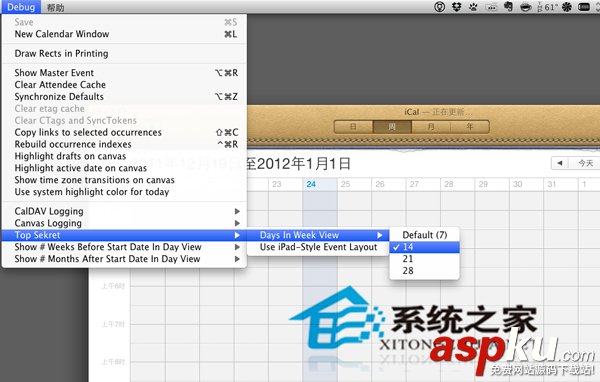This screenshot has width=600, height=382.
Task: Toggle Use system highlight color for today
Action: (x=124, y=192)
